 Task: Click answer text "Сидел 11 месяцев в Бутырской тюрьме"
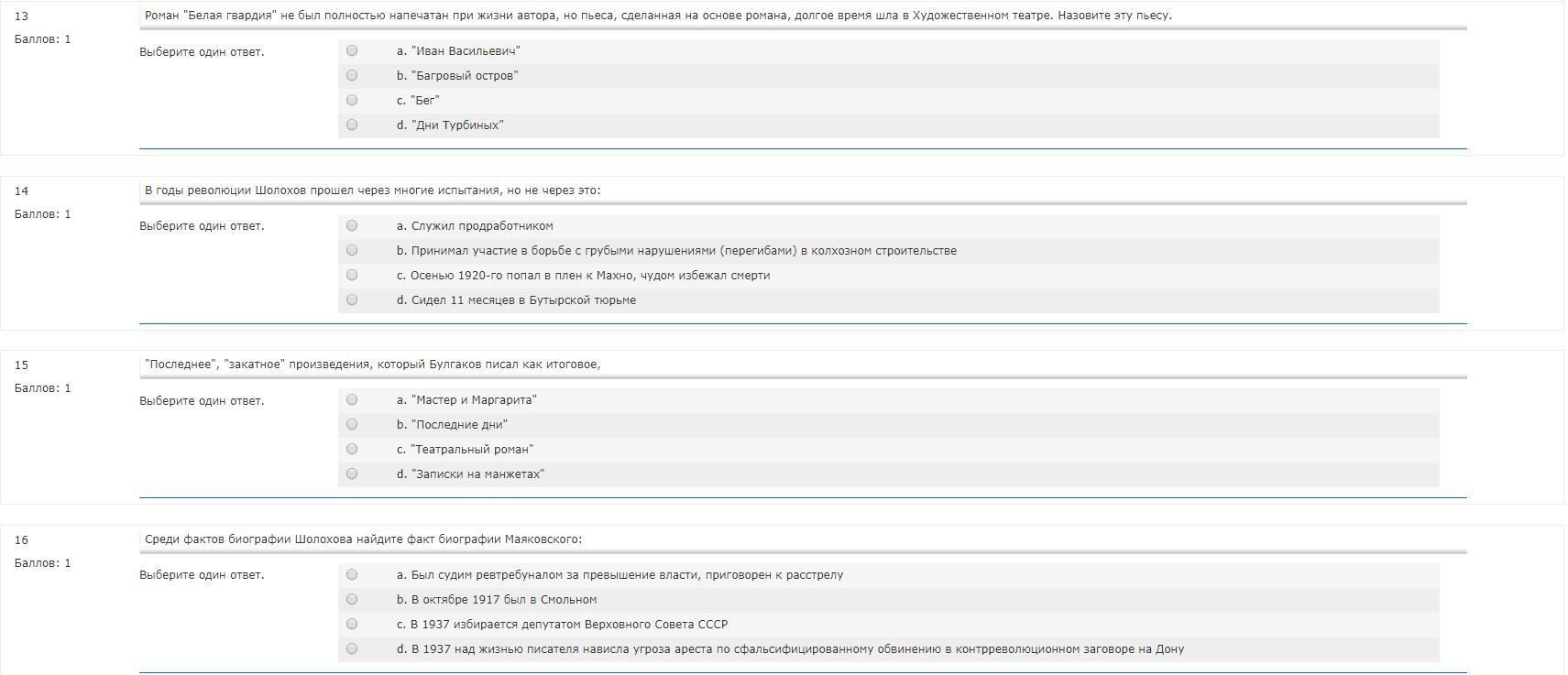(516, 300)
